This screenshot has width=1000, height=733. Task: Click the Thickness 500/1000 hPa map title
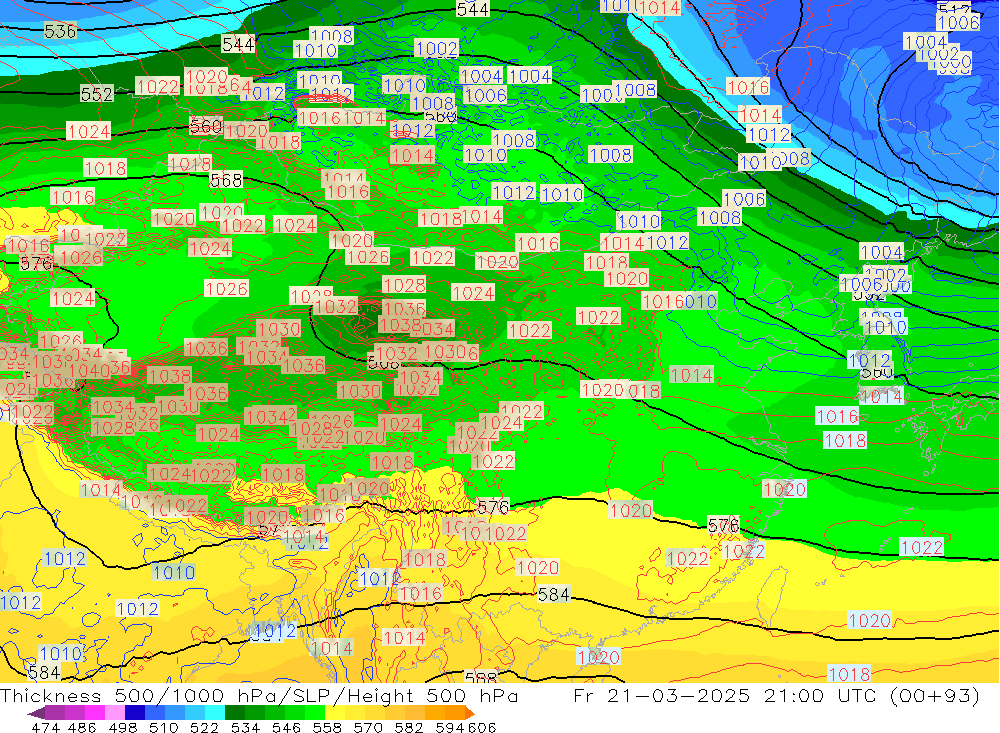click(x=140, y=695)
